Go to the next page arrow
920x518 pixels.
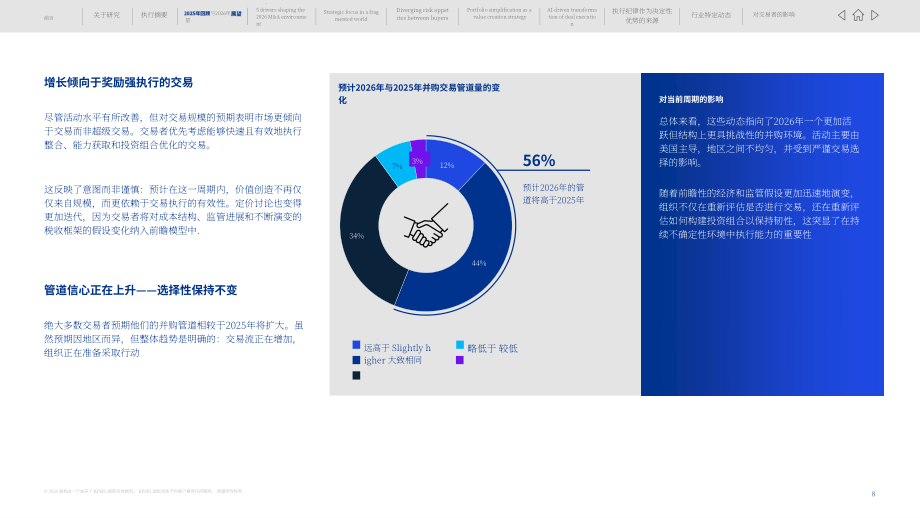875,15
